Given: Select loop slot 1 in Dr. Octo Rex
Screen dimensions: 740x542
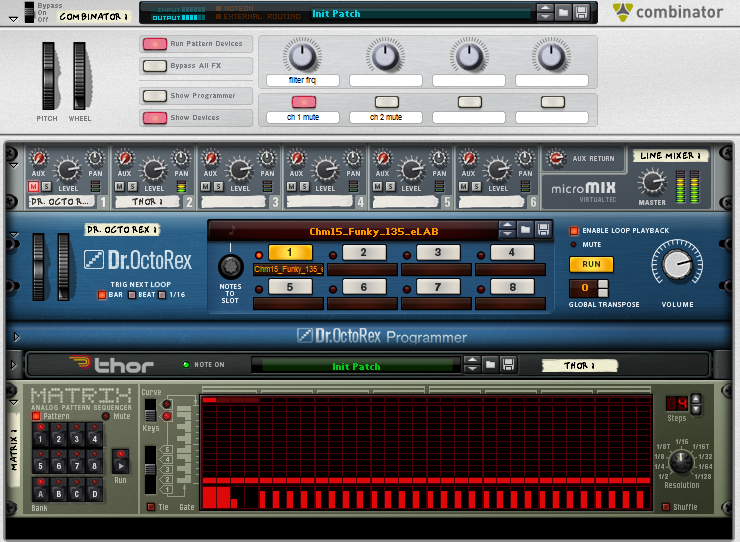Looking at the screenshot, I should (290, 253).
